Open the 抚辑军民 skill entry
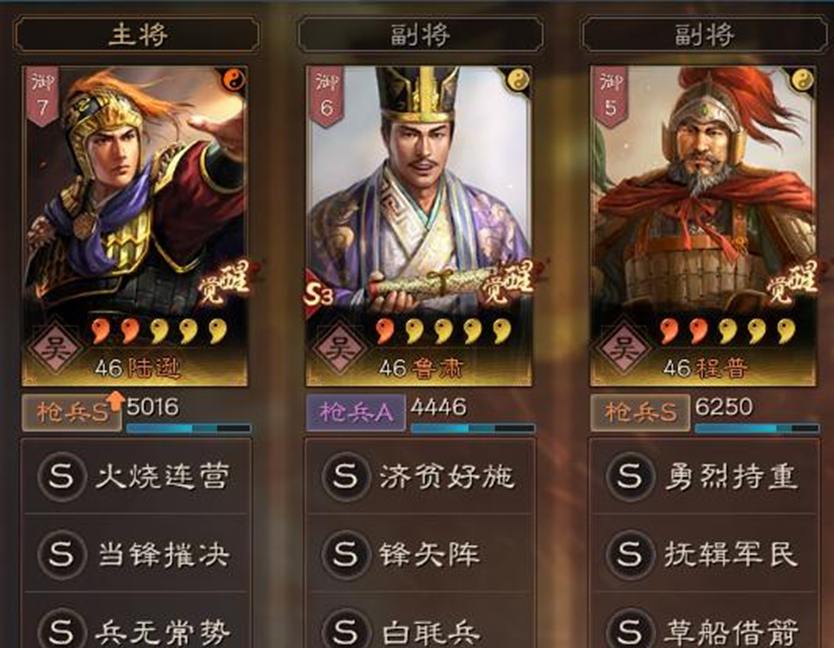The width and height of the screenshot is (834, 648). coord(704,553)
